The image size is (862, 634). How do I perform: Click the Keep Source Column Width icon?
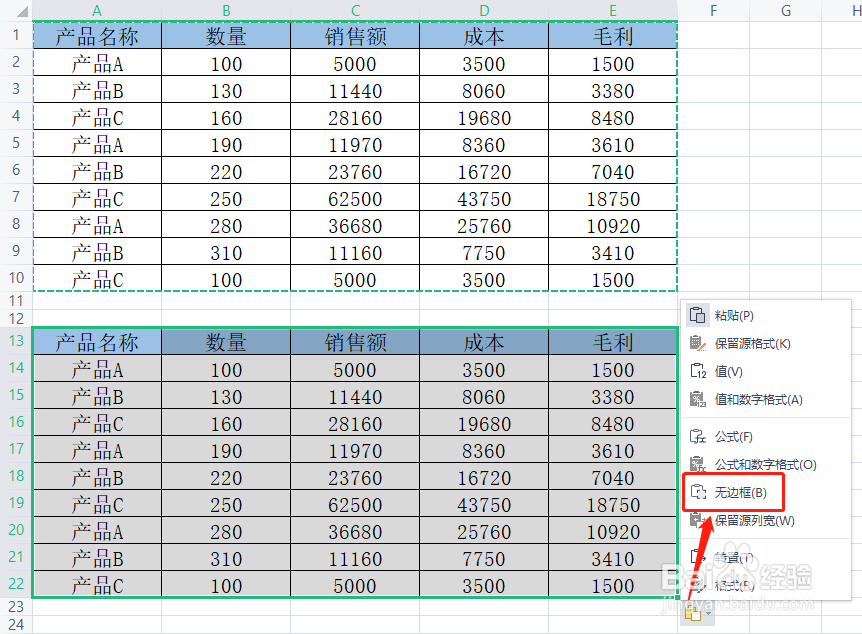coord(697,518)
